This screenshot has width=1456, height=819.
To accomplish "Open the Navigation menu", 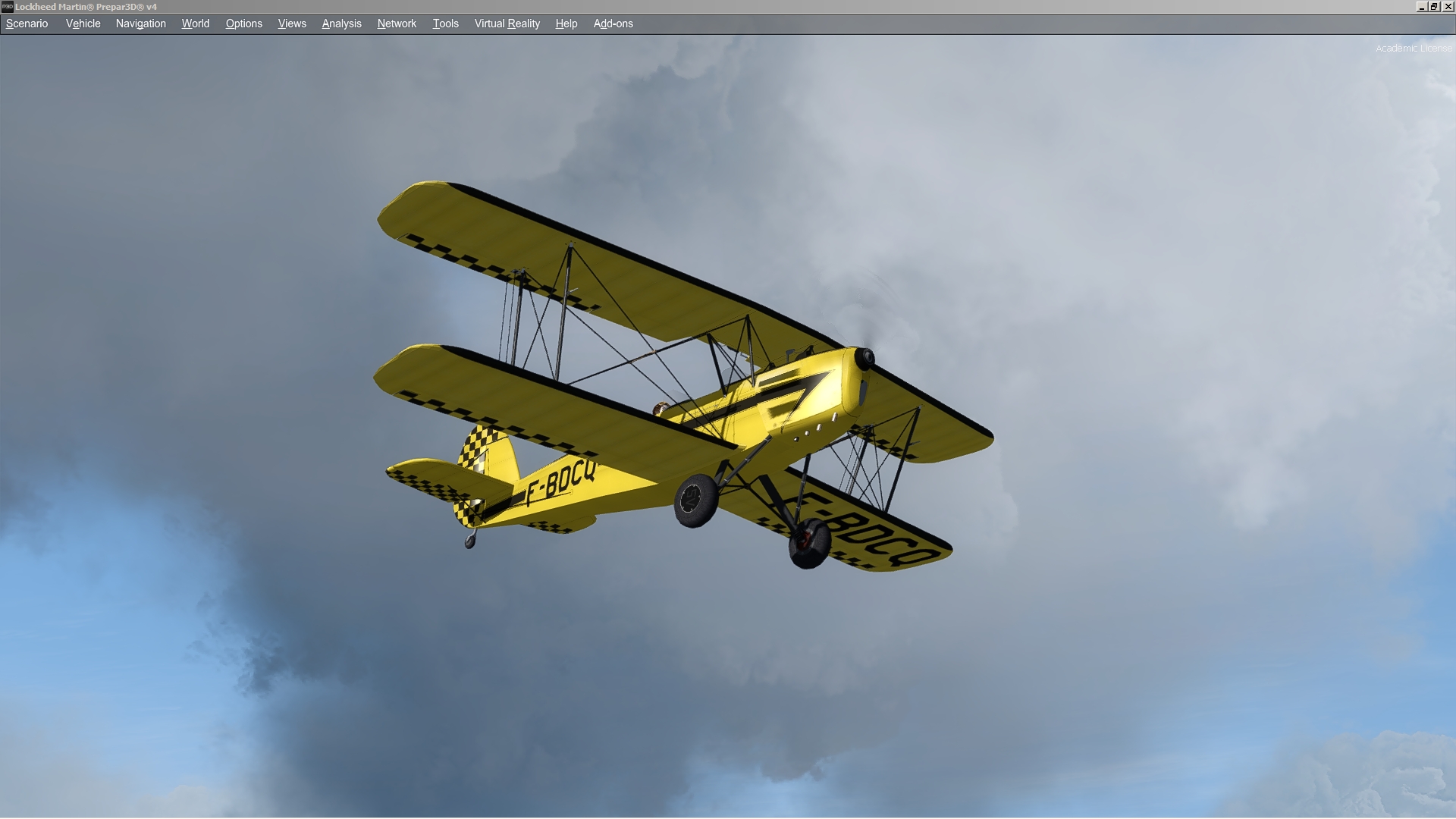I will point(140,24).
